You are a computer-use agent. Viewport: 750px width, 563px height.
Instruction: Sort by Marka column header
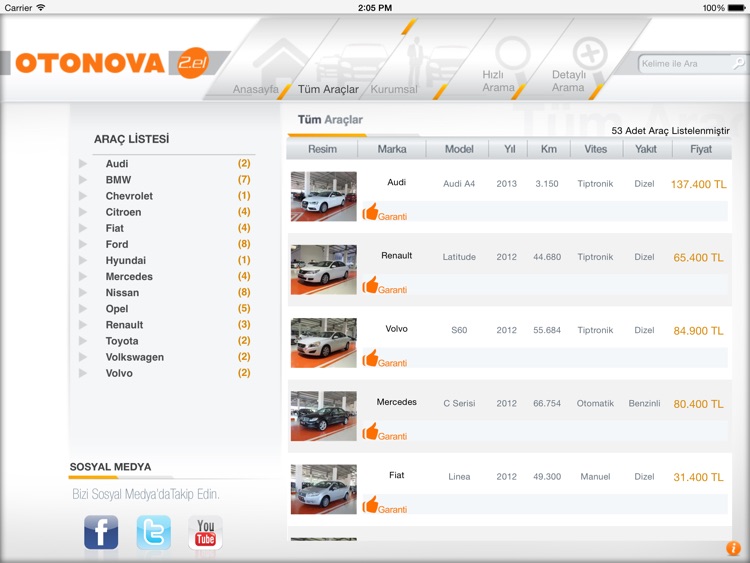pos(392,149)
